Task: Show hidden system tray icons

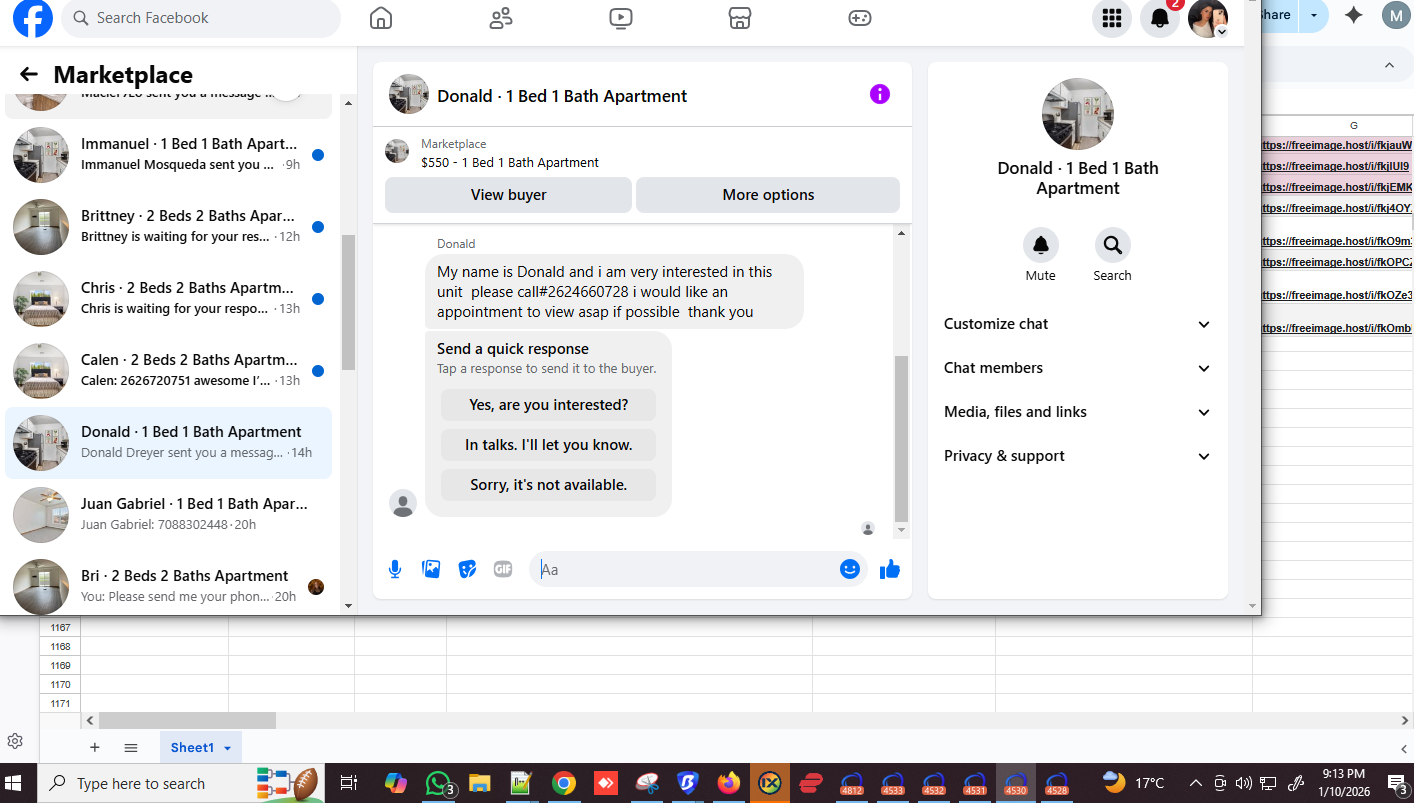Action: point(1196,783)
